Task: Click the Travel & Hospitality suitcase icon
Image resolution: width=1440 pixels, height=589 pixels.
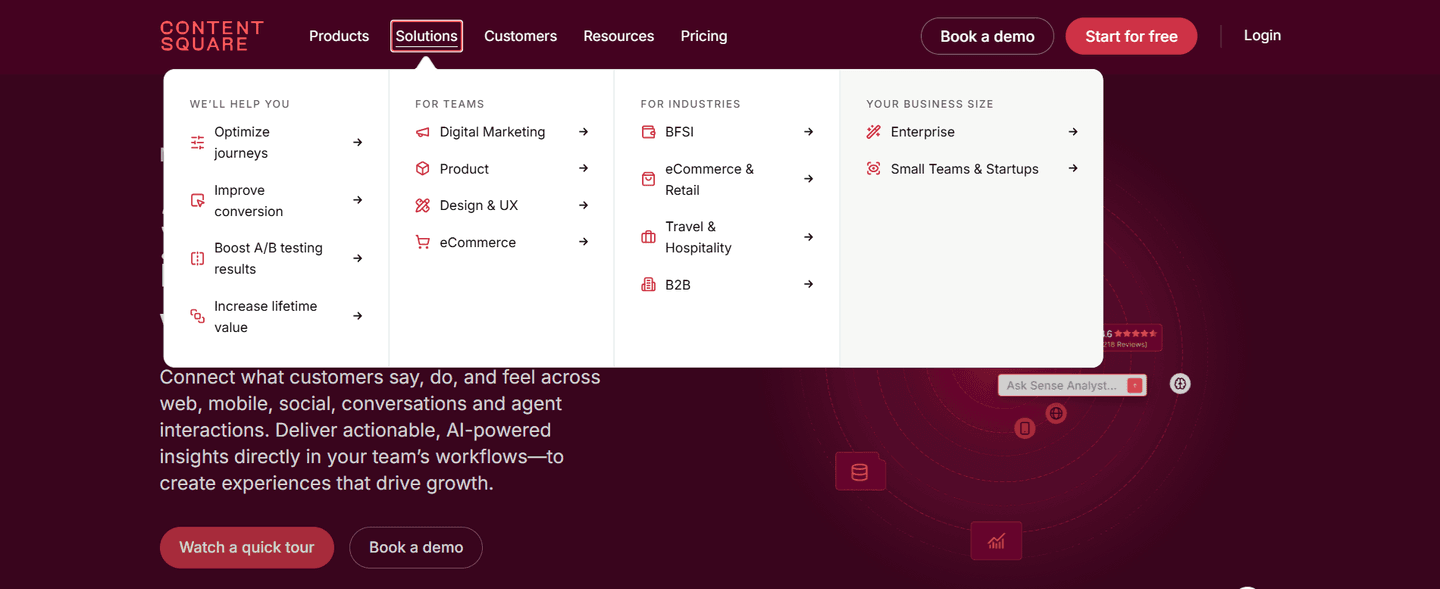Action: tap(648, 238)
